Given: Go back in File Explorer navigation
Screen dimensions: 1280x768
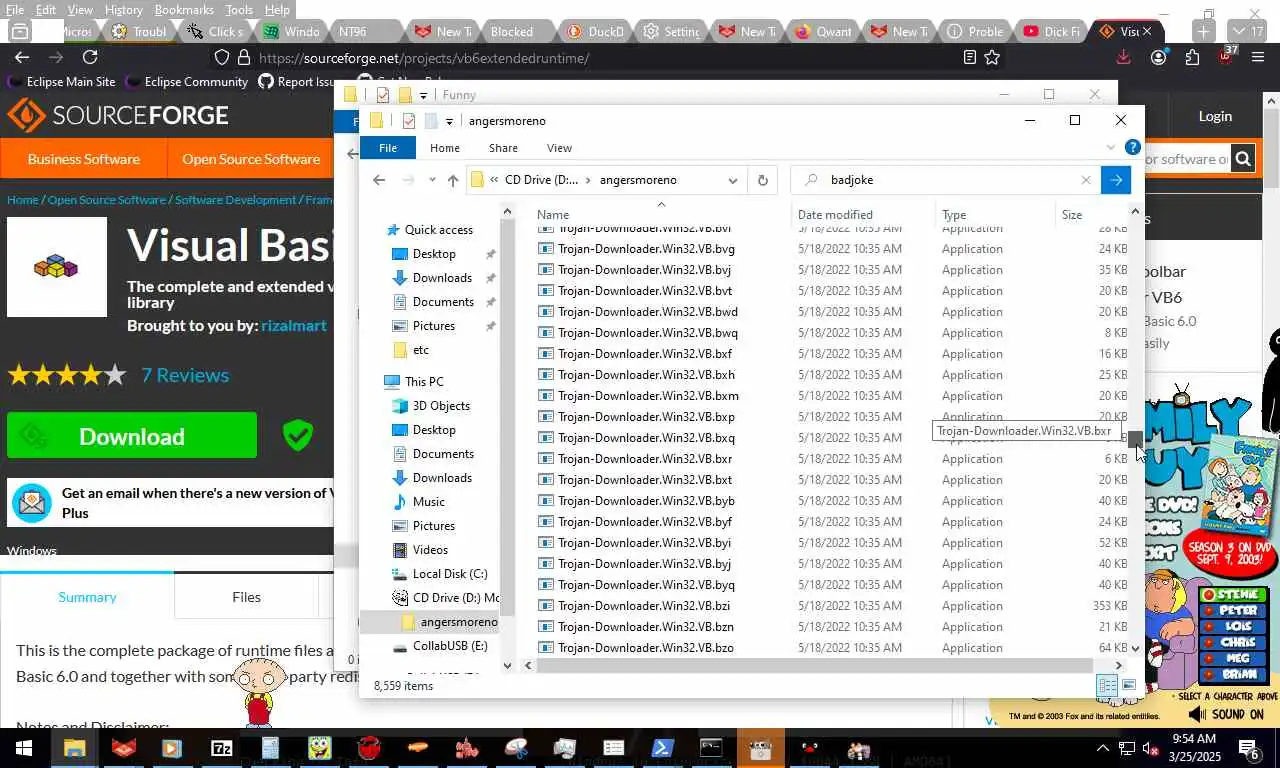Looking at the screenshot, I should (x=378, y=180).
